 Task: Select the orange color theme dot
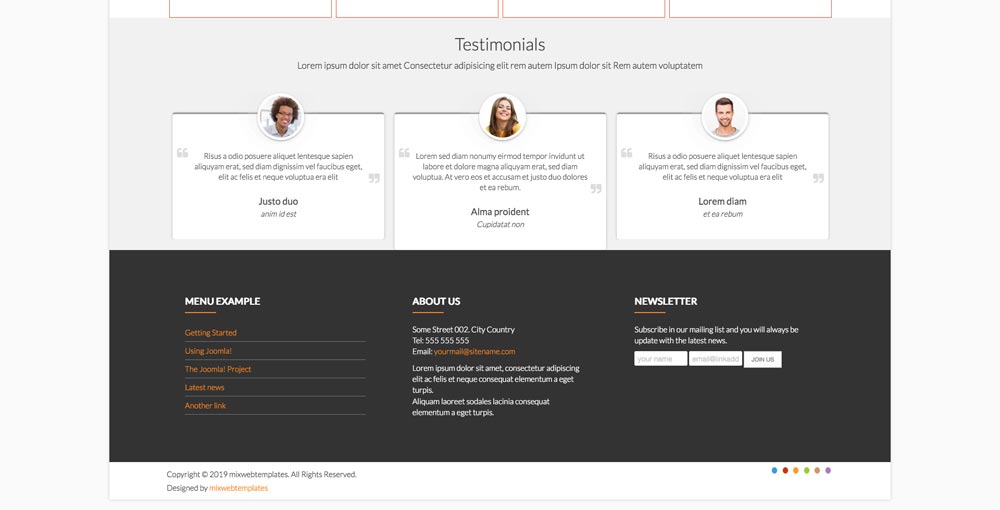pyautogui.click(x=796, y=470)
